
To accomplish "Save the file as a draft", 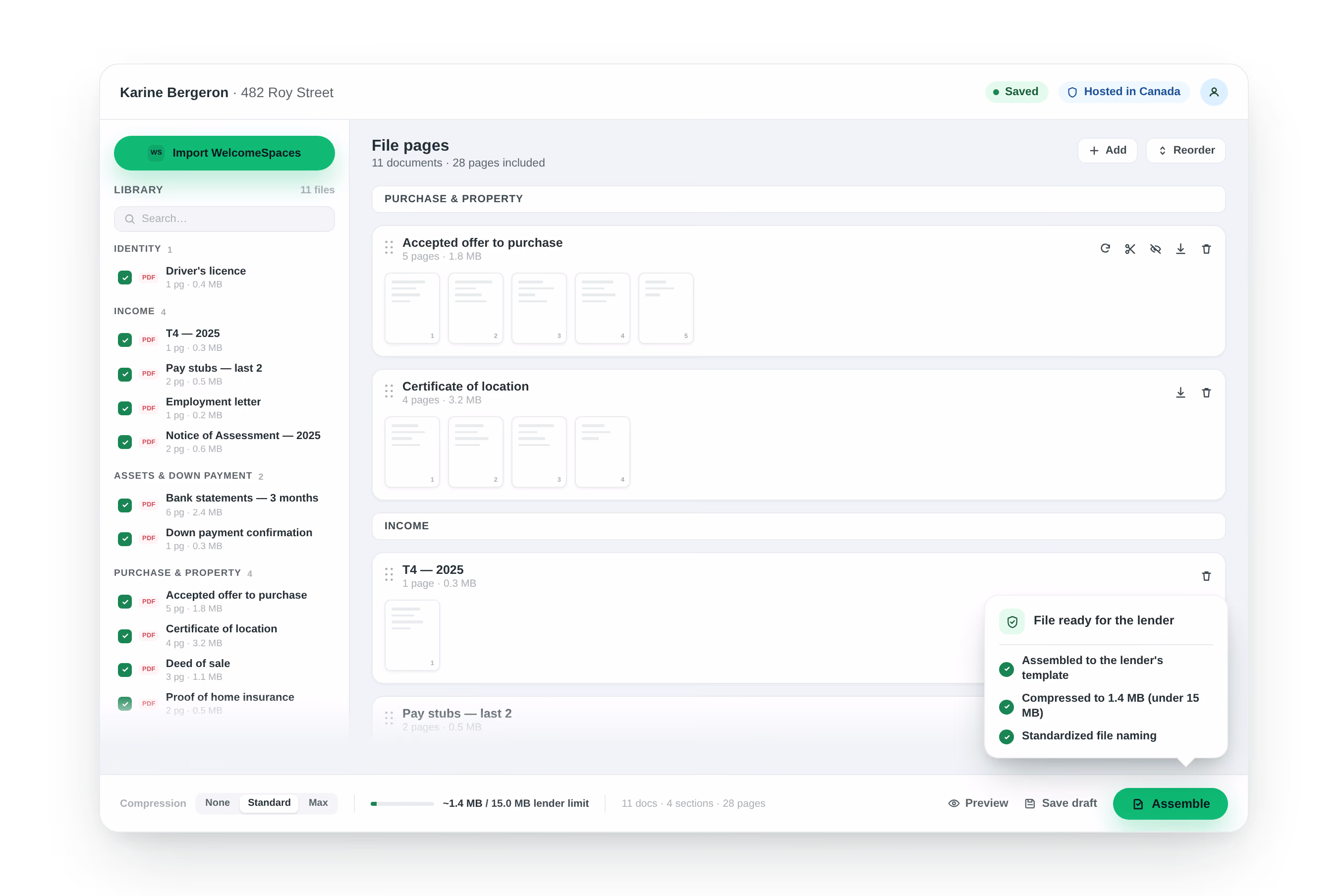I will click(x=1061, y=803).
